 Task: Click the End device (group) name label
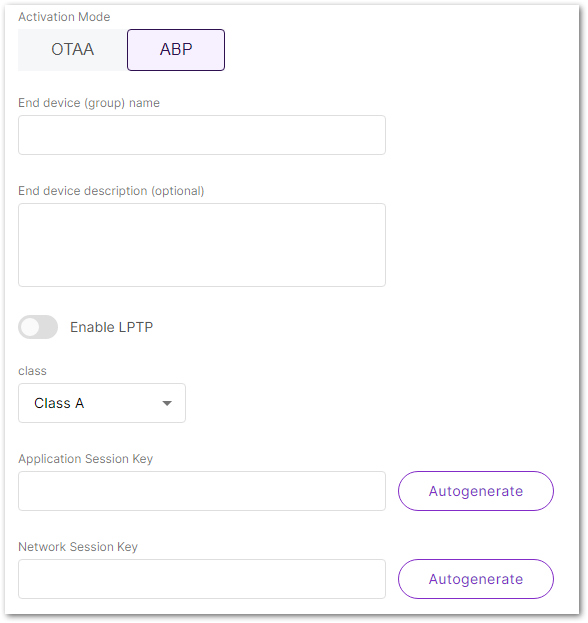pos(89,103)
